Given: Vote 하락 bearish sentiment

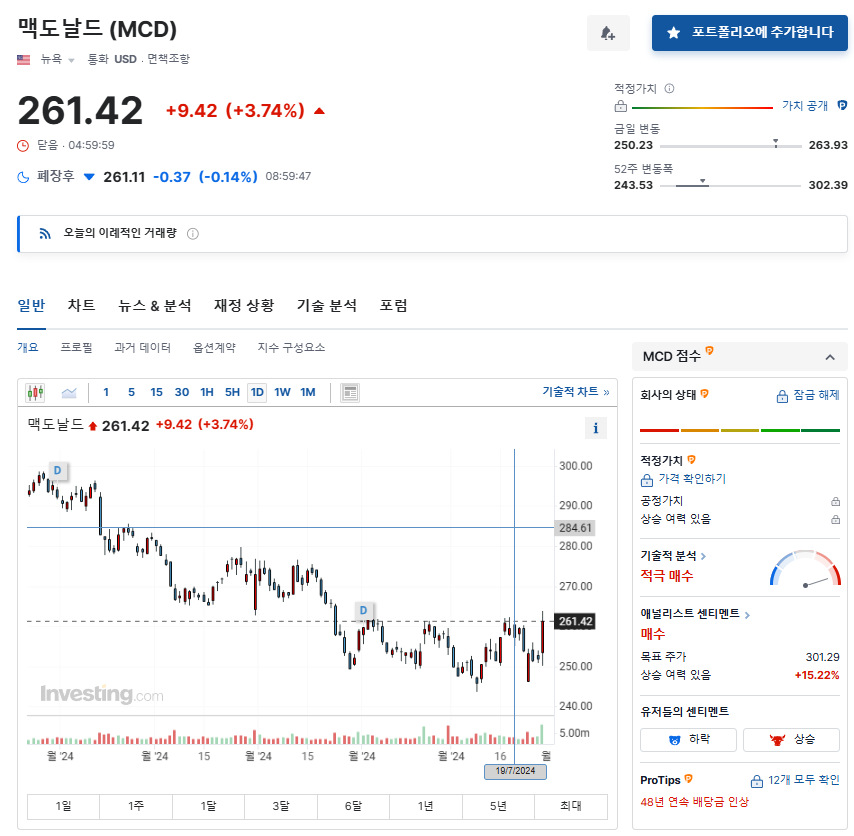Looking at the screenshot, I should [688, 740].
